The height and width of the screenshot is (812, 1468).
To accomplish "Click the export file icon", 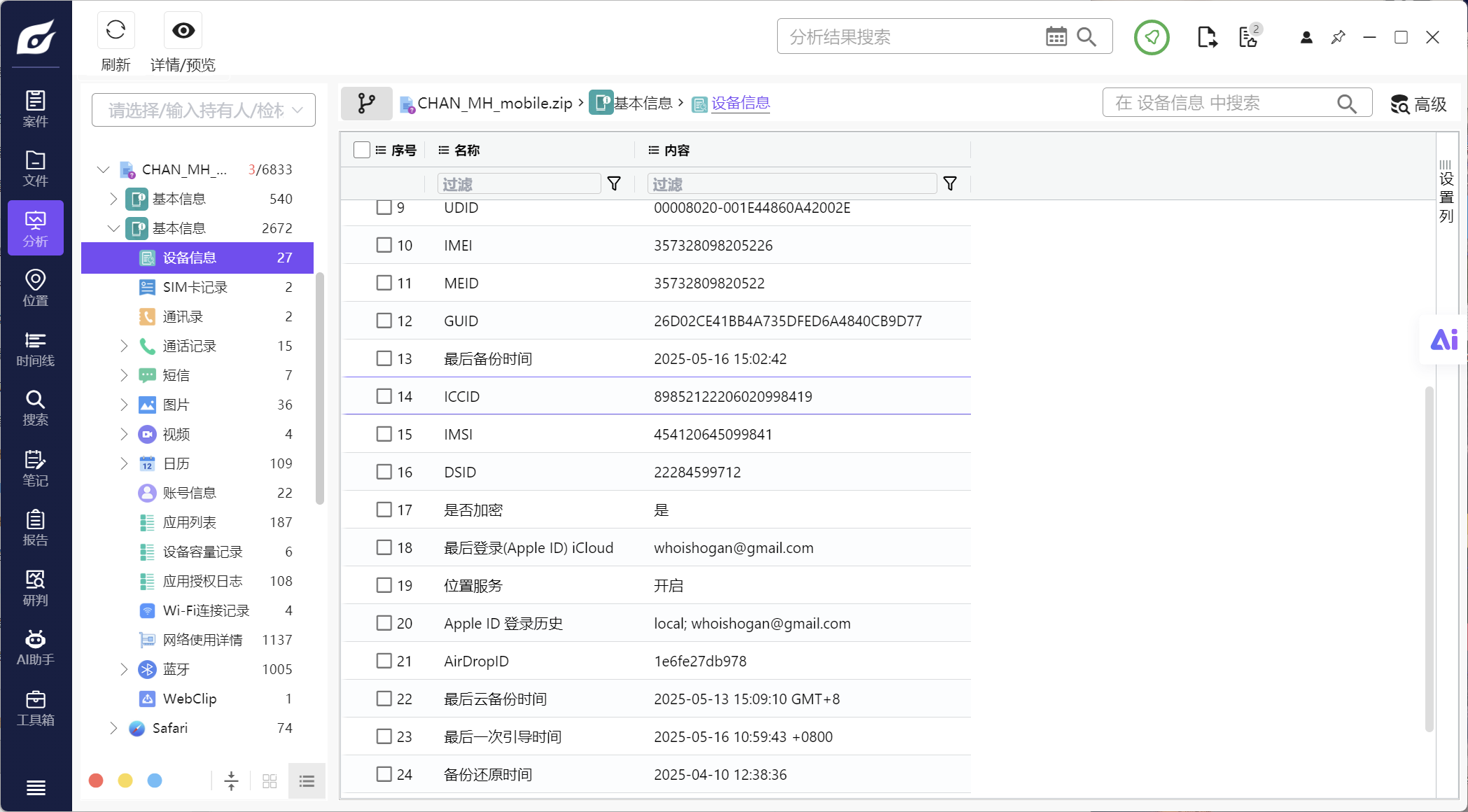I will click(1207, 37).
